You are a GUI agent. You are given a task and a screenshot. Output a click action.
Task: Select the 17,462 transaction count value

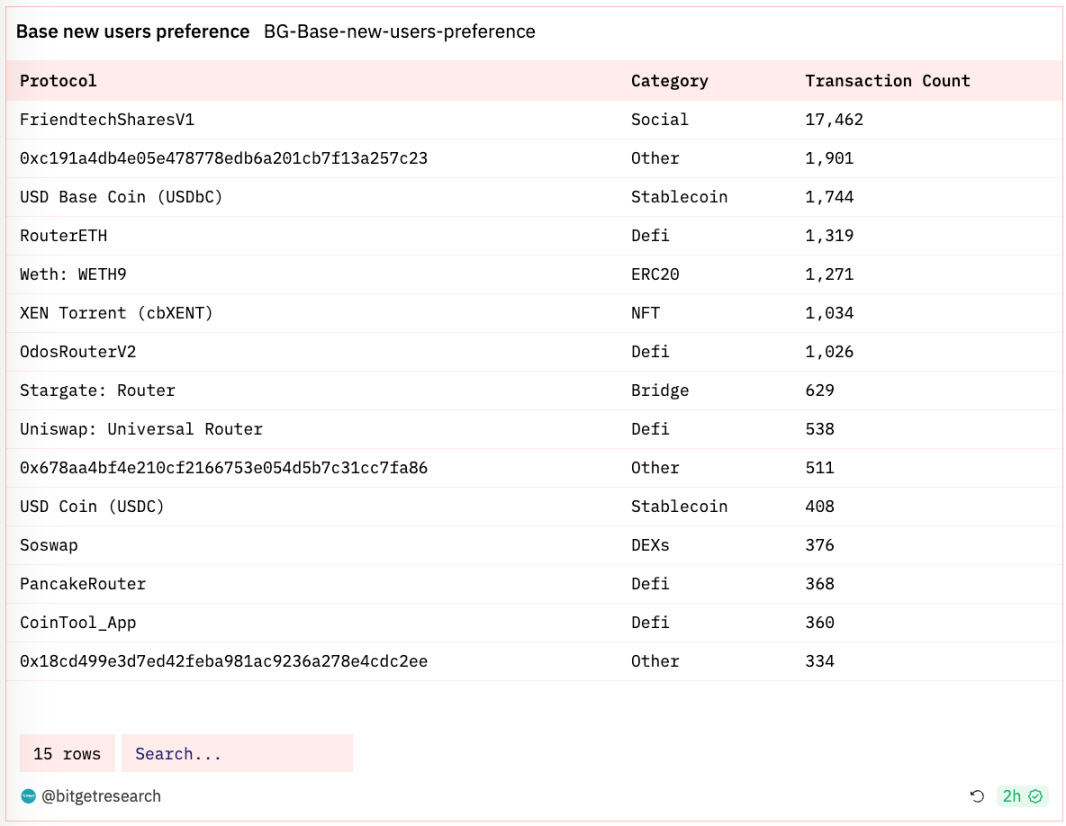[834, 120]
